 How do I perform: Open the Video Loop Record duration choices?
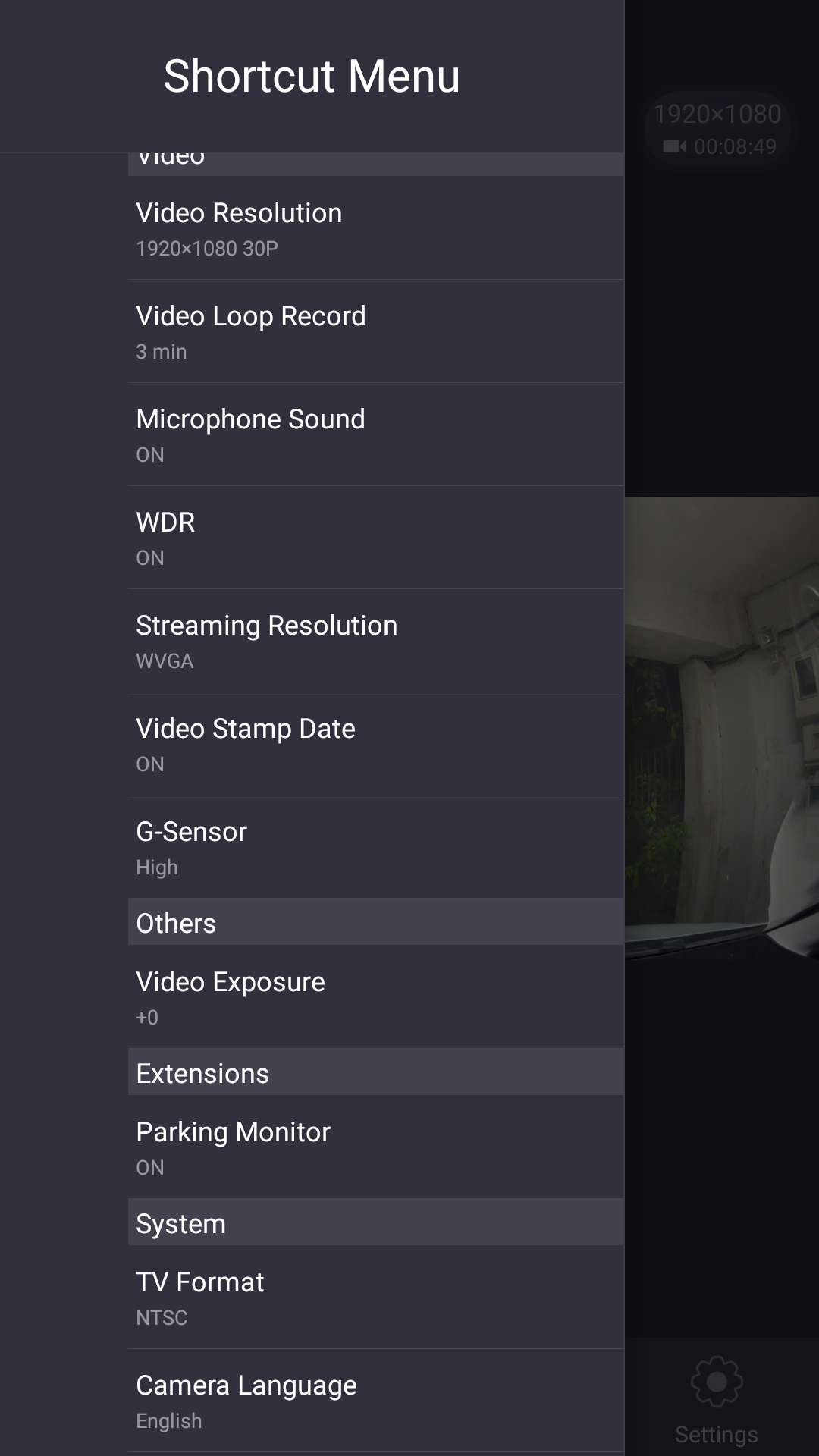[x=375, y=331]
